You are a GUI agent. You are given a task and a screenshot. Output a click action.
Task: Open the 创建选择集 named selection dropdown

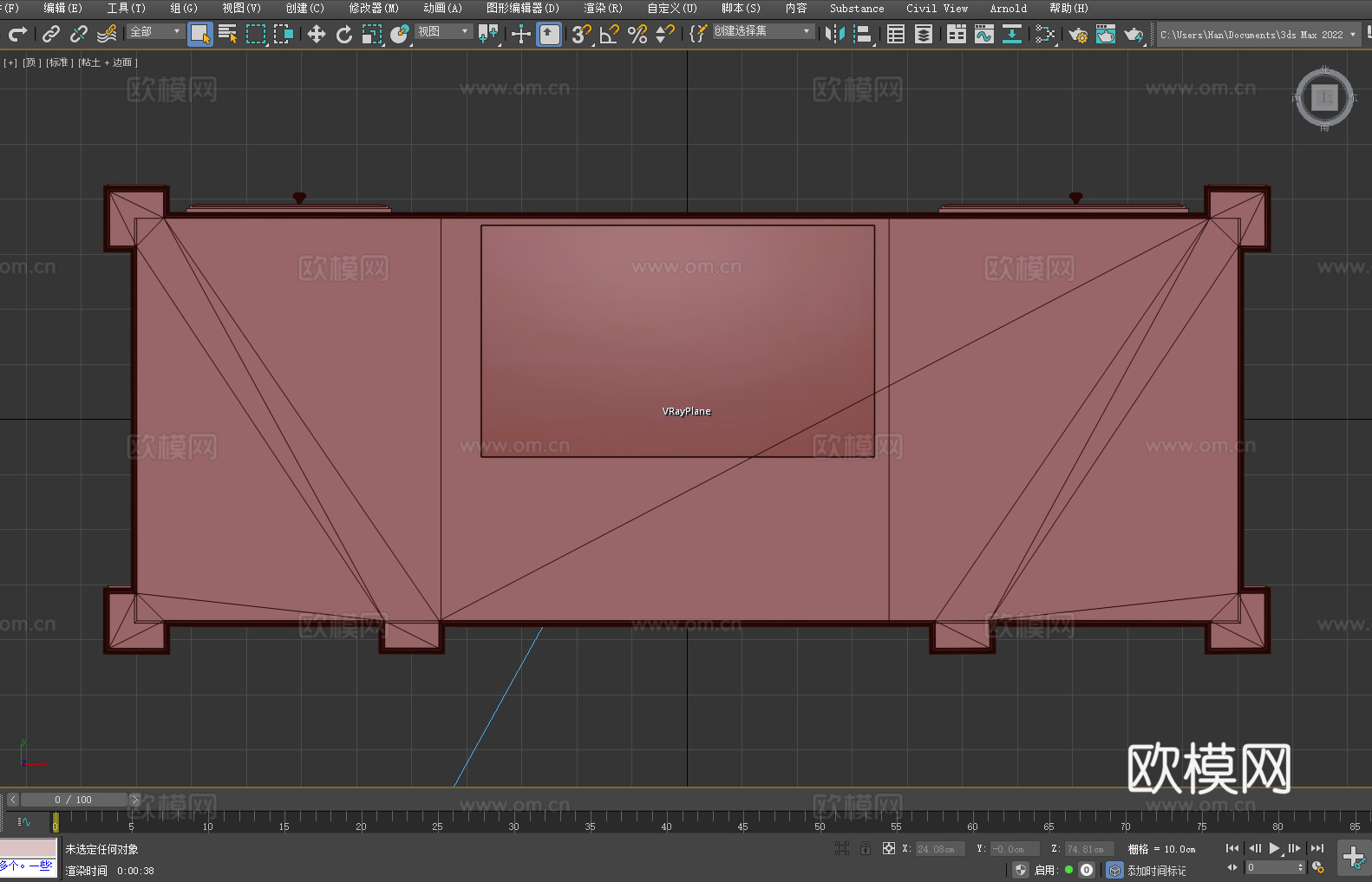763,31
